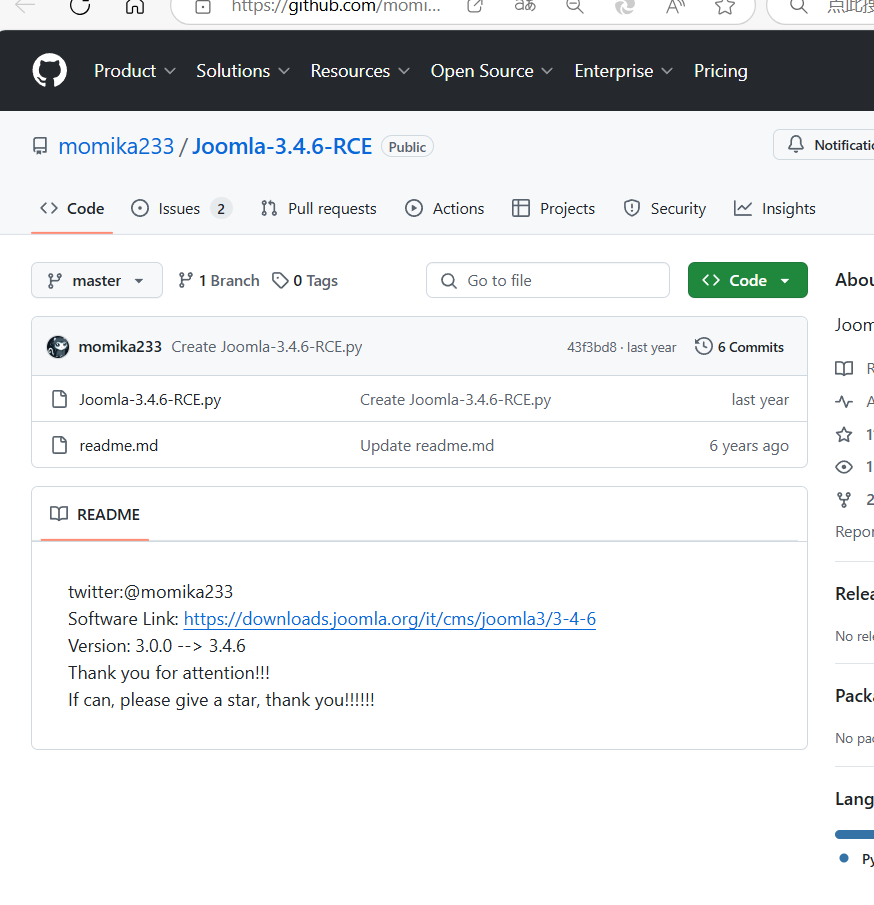Click the file icon beside readme.md
Image resolution: width=874 pixels, height=905 pixels.
click(59, 445)
